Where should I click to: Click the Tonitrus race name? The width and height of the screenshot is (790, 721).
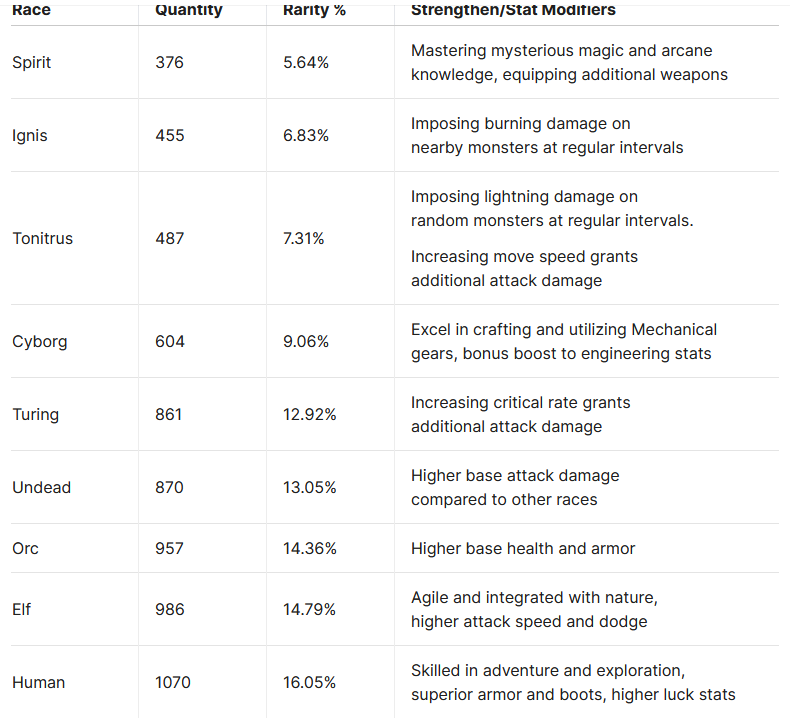[43, 238]
